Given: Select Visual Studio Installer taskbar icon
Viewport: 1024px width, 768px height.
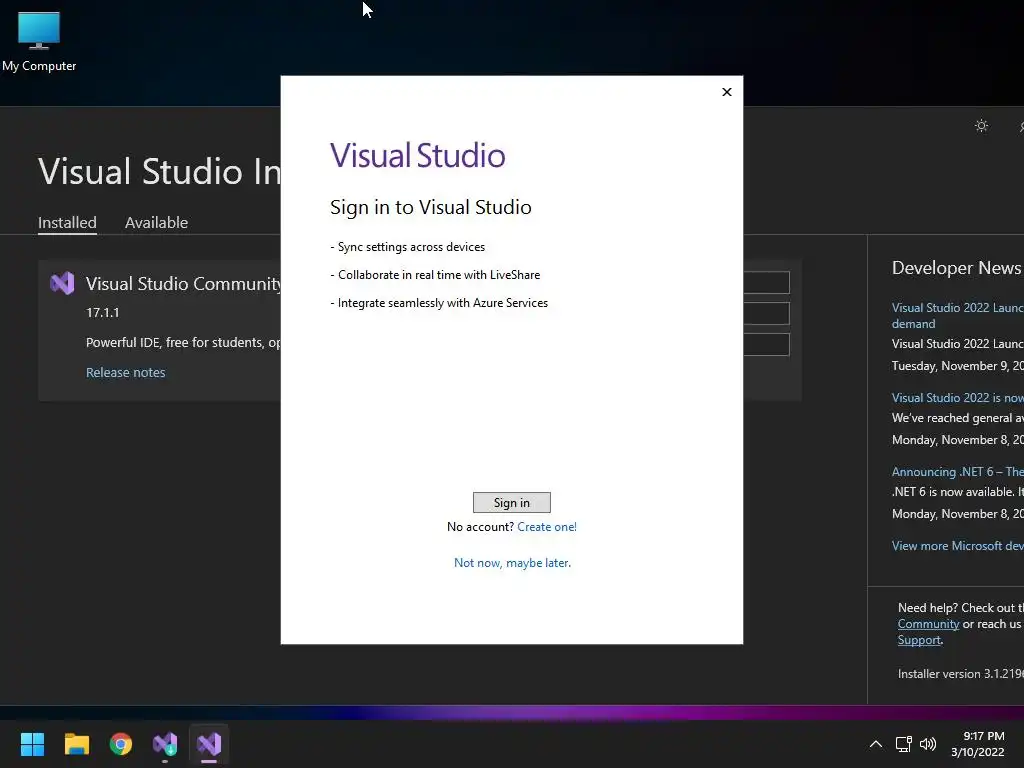Looking at the screenshot, I should tap(165, 744).
